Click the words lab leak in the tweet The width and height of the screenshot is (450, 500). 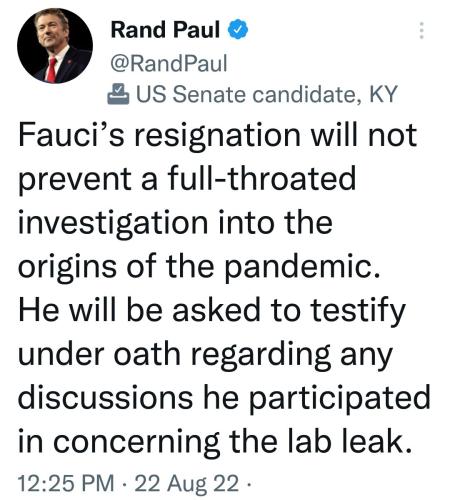click(346, 441)
